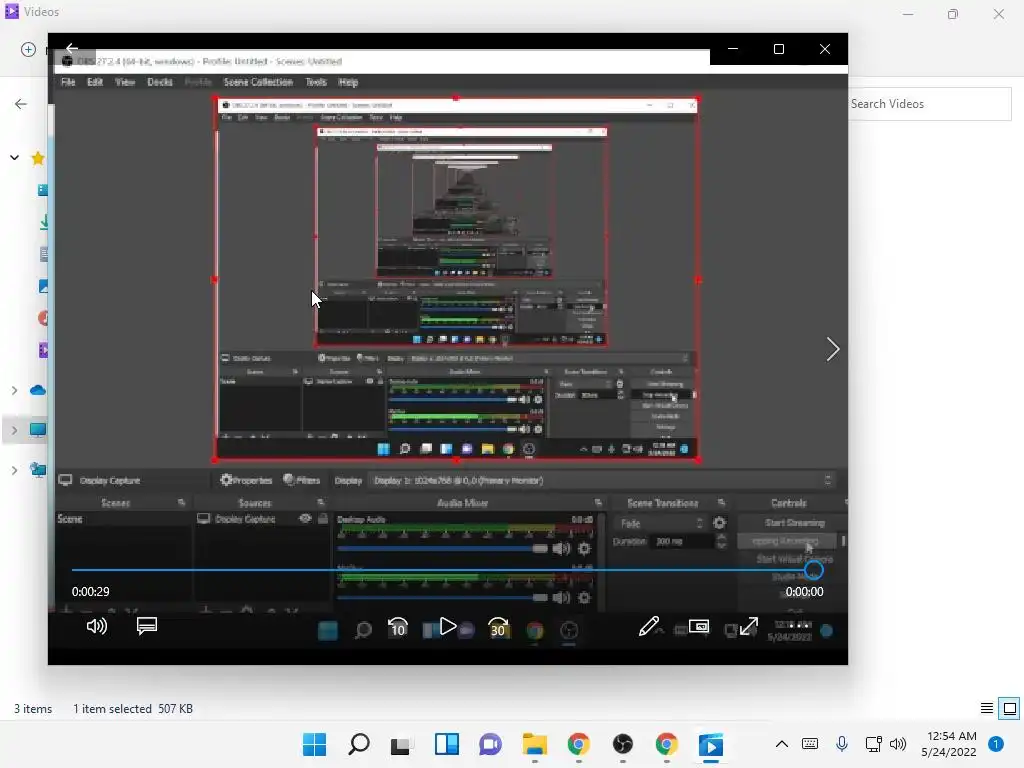This screenshot has width=1024, height=768.
Task: Switch to OBS Studio on taskbar
Action: coord(622,744)
